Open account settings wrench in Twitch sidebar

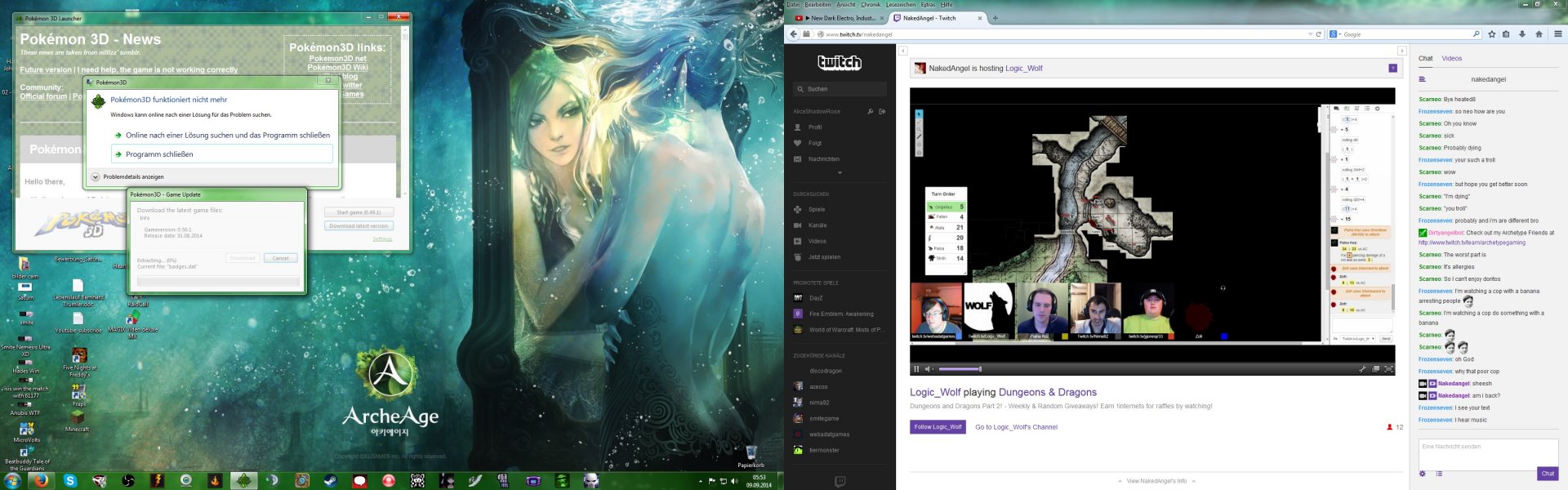[x=871, y=112]
